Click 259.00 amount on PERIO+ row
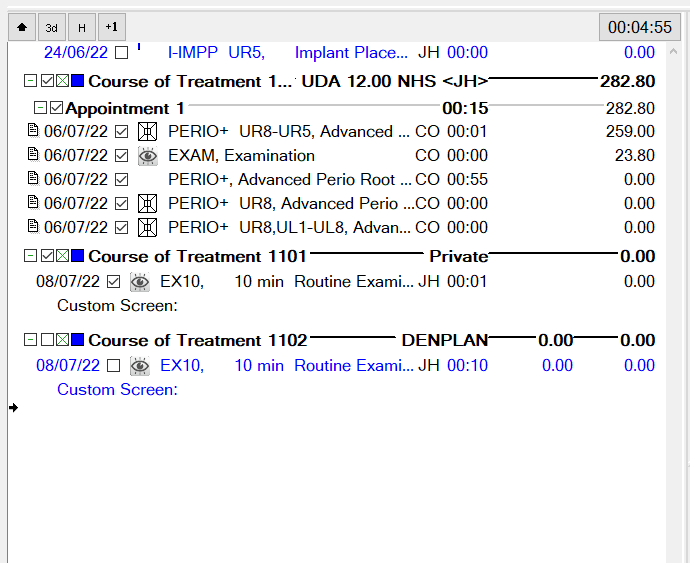The image size is (690, 563). pyautogui.click(x=630, y=132)
